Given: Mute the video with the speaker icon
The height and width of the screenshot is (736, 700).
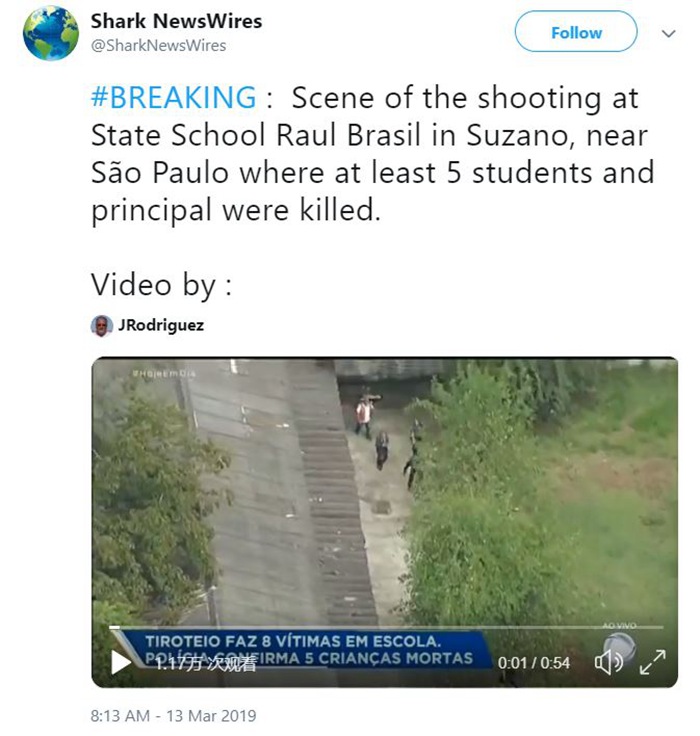Looking at the screenshot, I should coord(608,663).
